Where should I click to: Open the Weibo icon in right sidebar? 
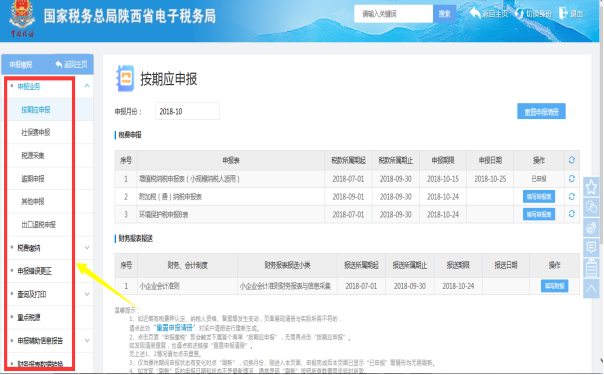[x=591, y=227]
